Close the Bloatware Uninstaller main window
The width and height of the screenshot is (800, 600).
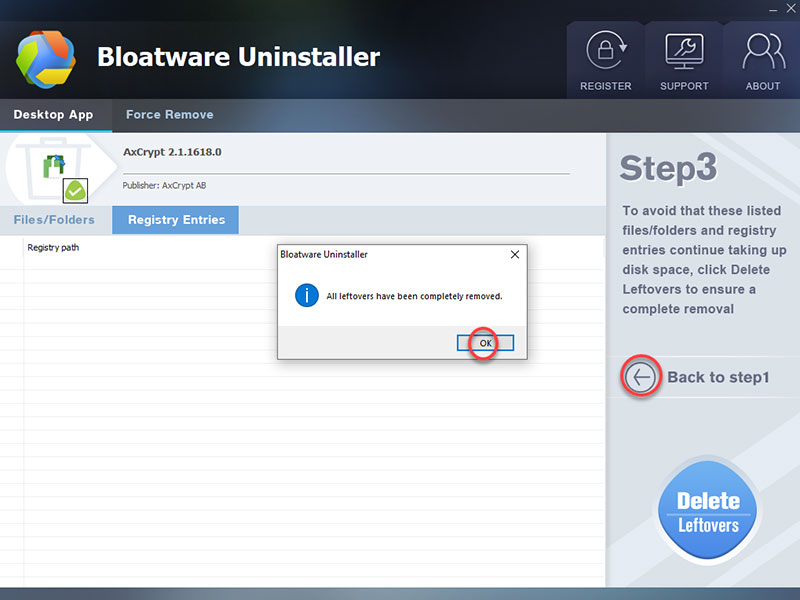tap(791, 9)
